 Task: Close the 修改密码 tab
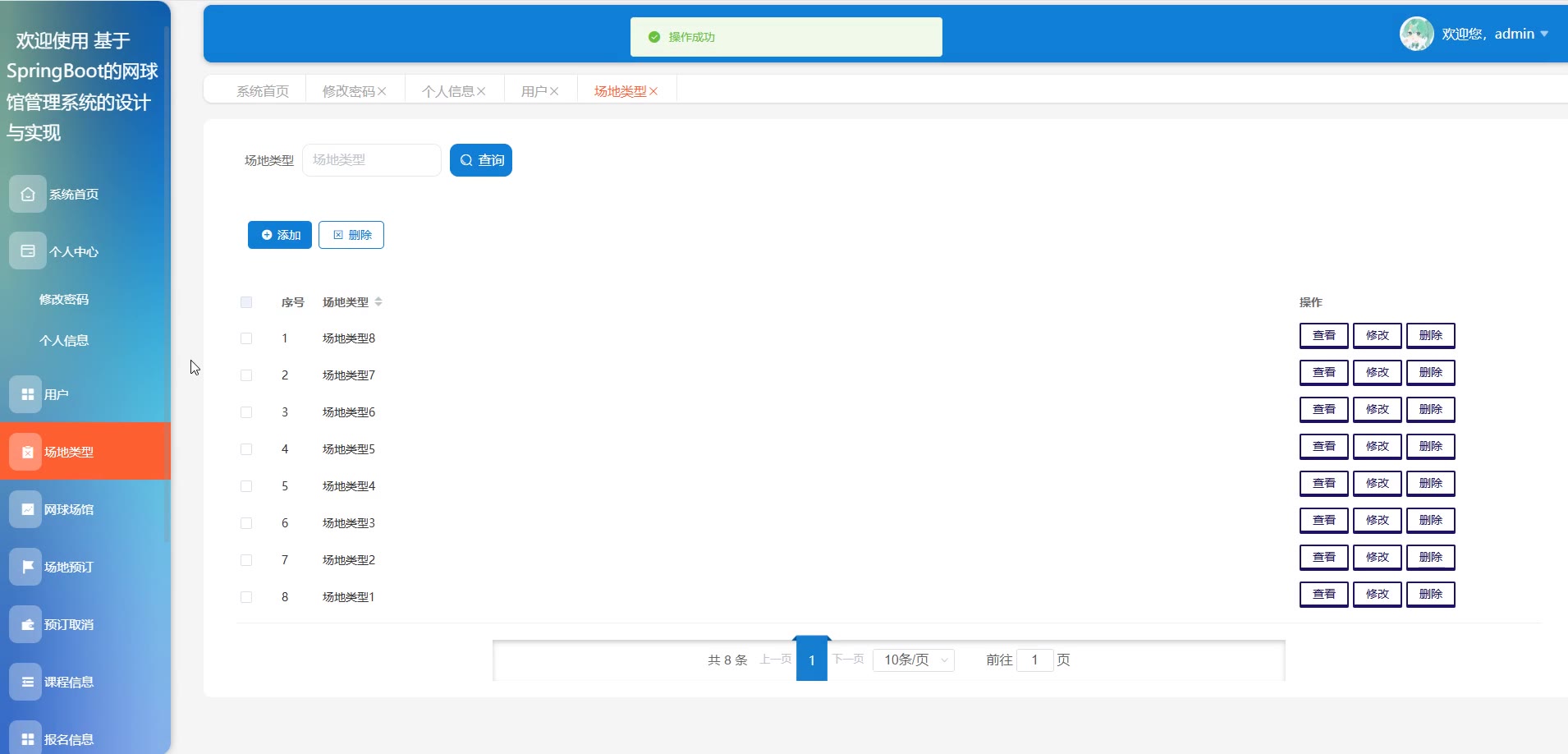382,91
